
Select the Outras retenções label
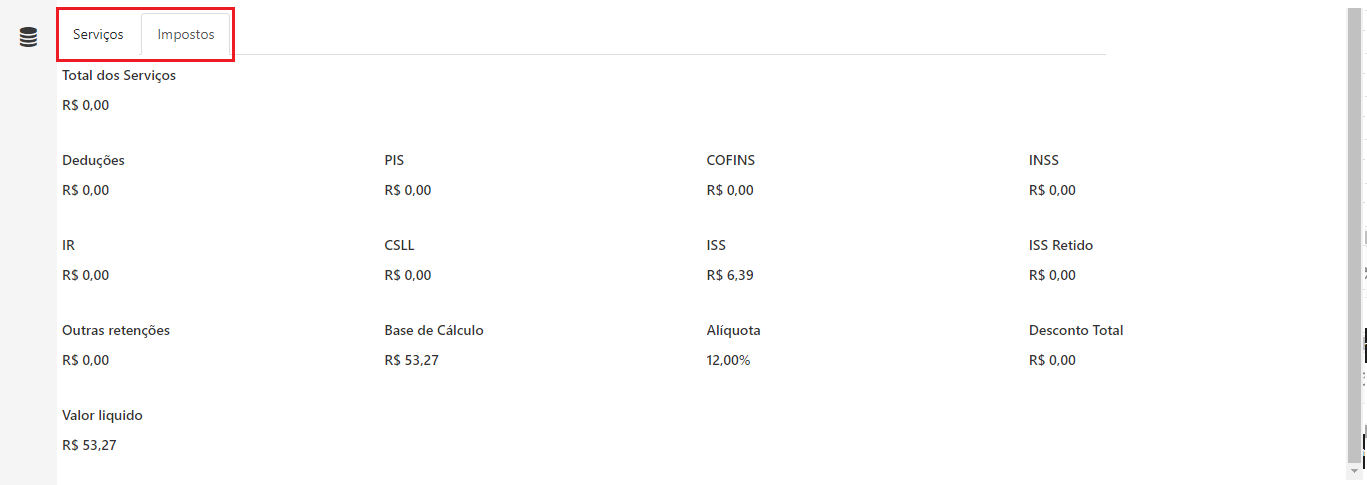tap(116, 330)
